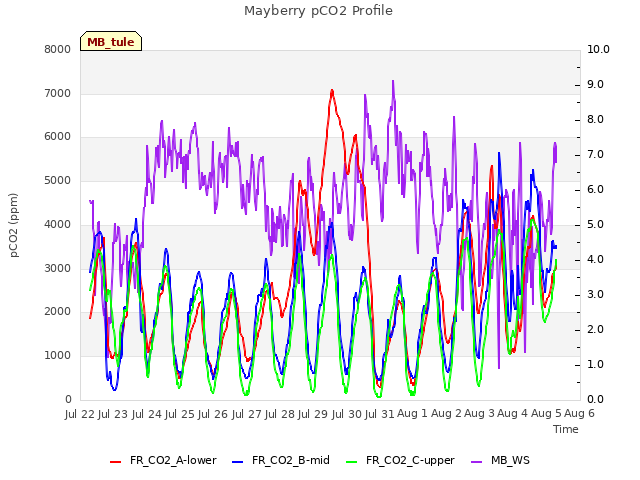The image size is (640, 480).
Task: Click the highest purple MB_WS peak
Action: point(393,81)
